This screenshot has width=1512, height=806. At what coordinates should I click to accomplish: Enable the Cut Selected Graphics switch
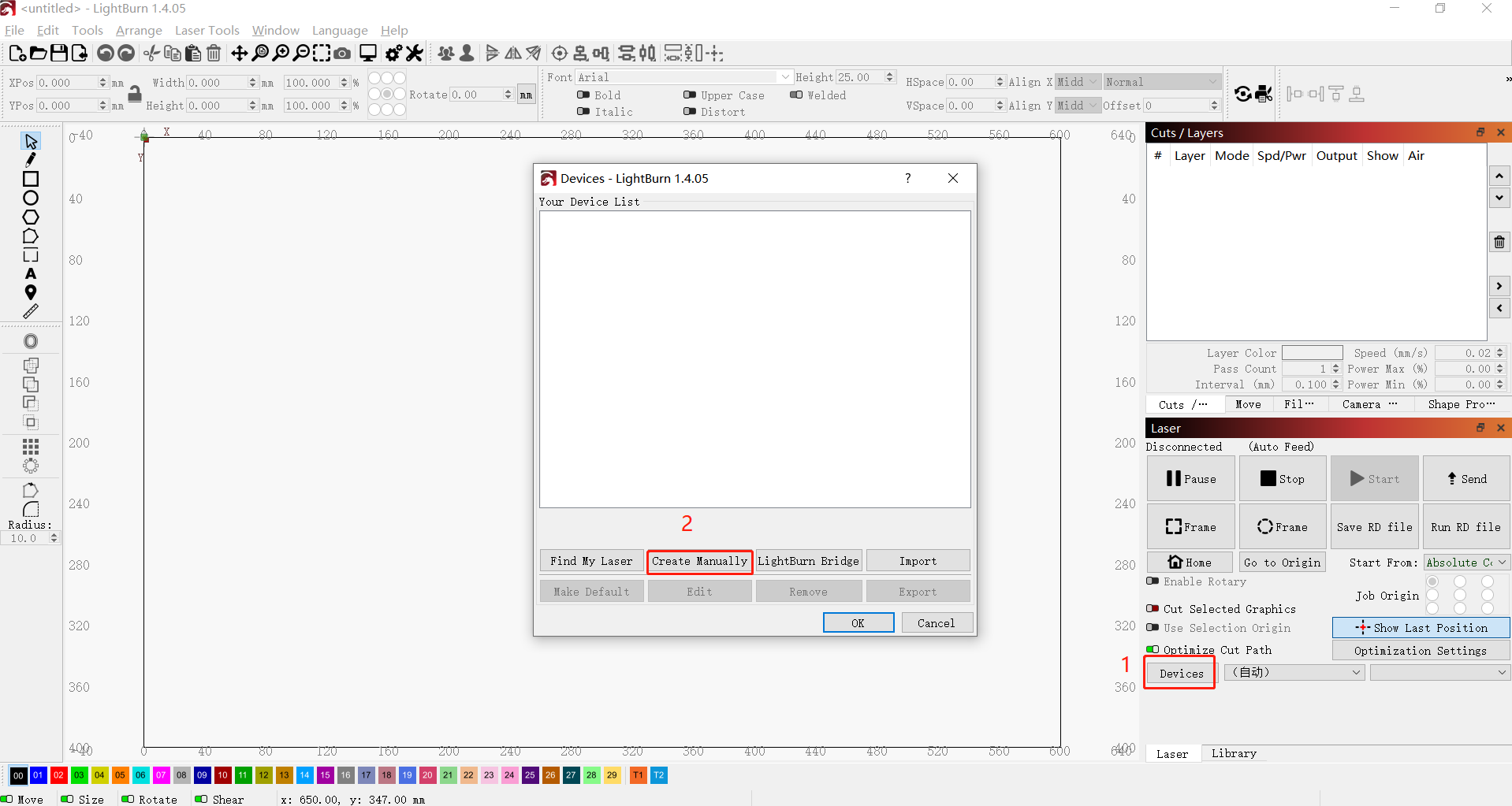(x=1153, y=609)
